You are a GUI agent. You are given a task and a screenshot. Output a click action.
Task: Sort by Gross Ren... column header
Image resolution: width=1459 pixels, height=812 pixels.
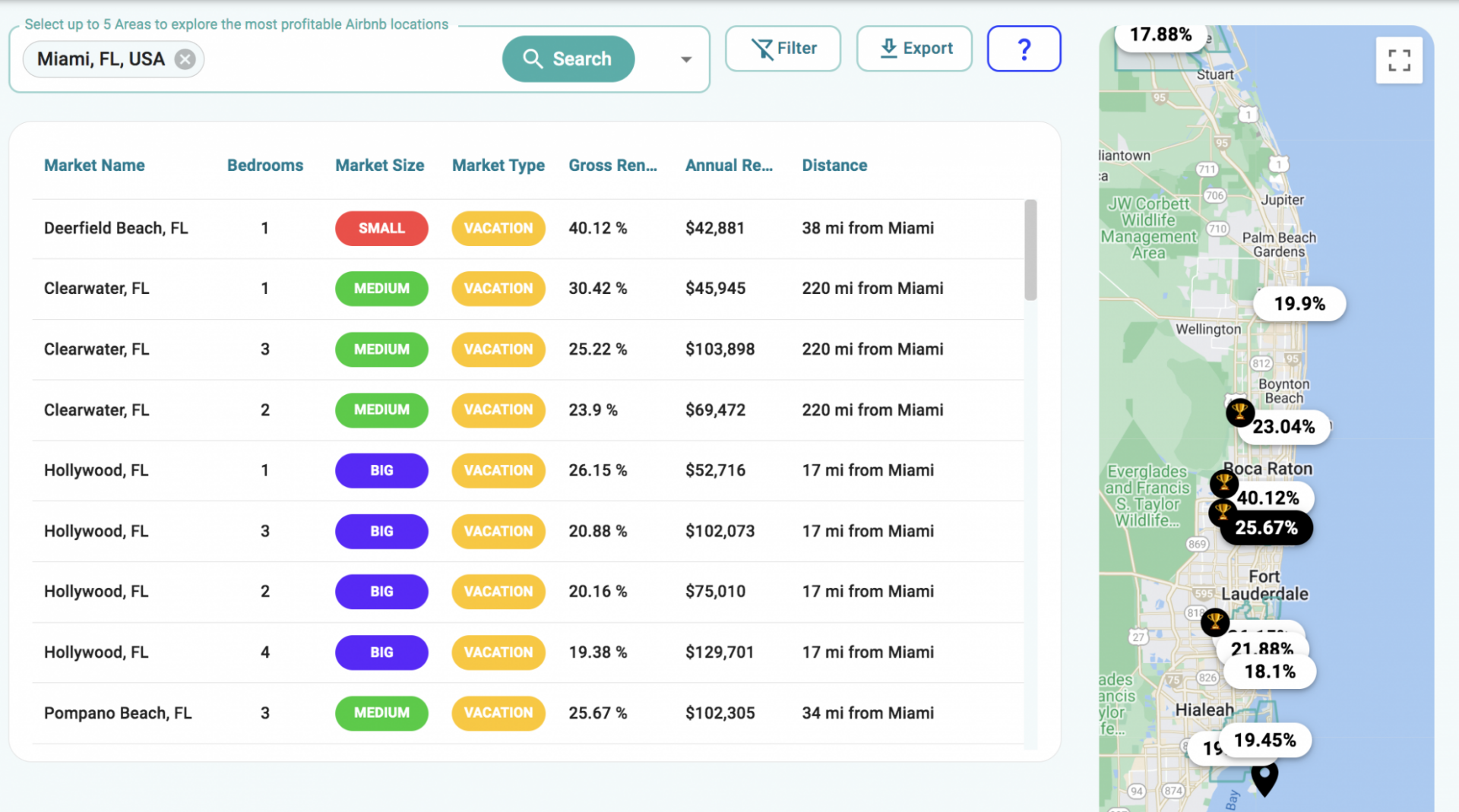click(x=613, y=166)
